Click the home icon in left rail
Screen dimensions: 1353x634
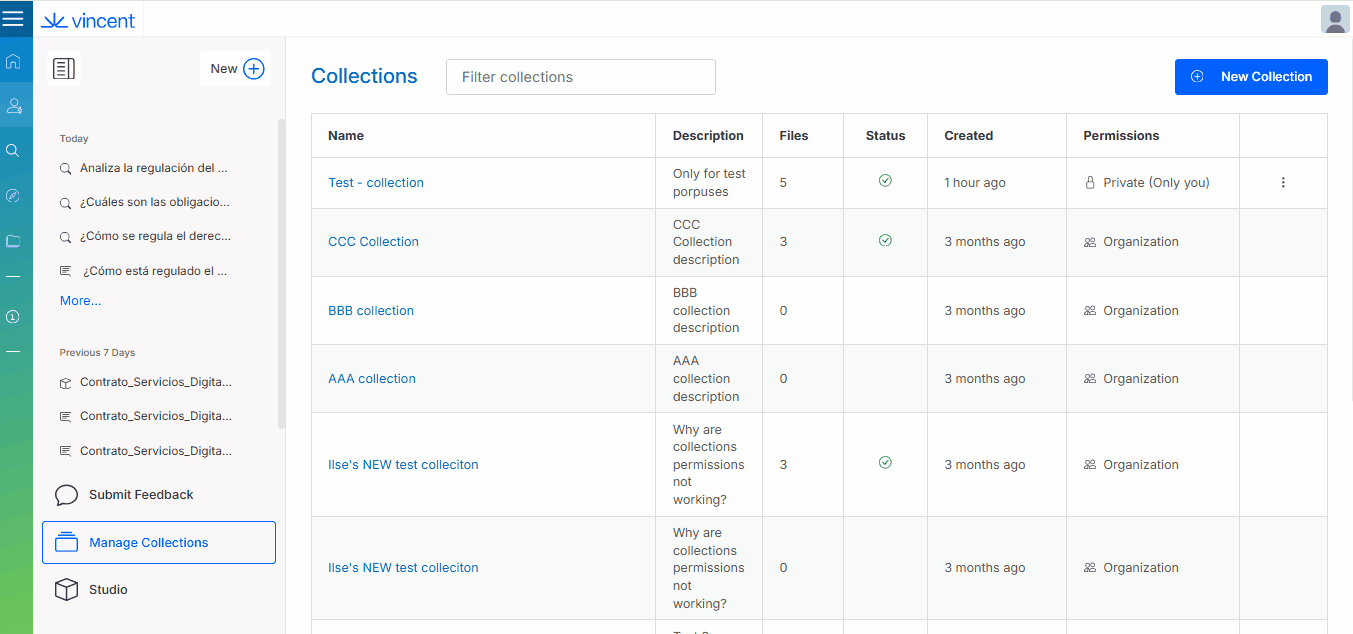[x=13, y=62]
